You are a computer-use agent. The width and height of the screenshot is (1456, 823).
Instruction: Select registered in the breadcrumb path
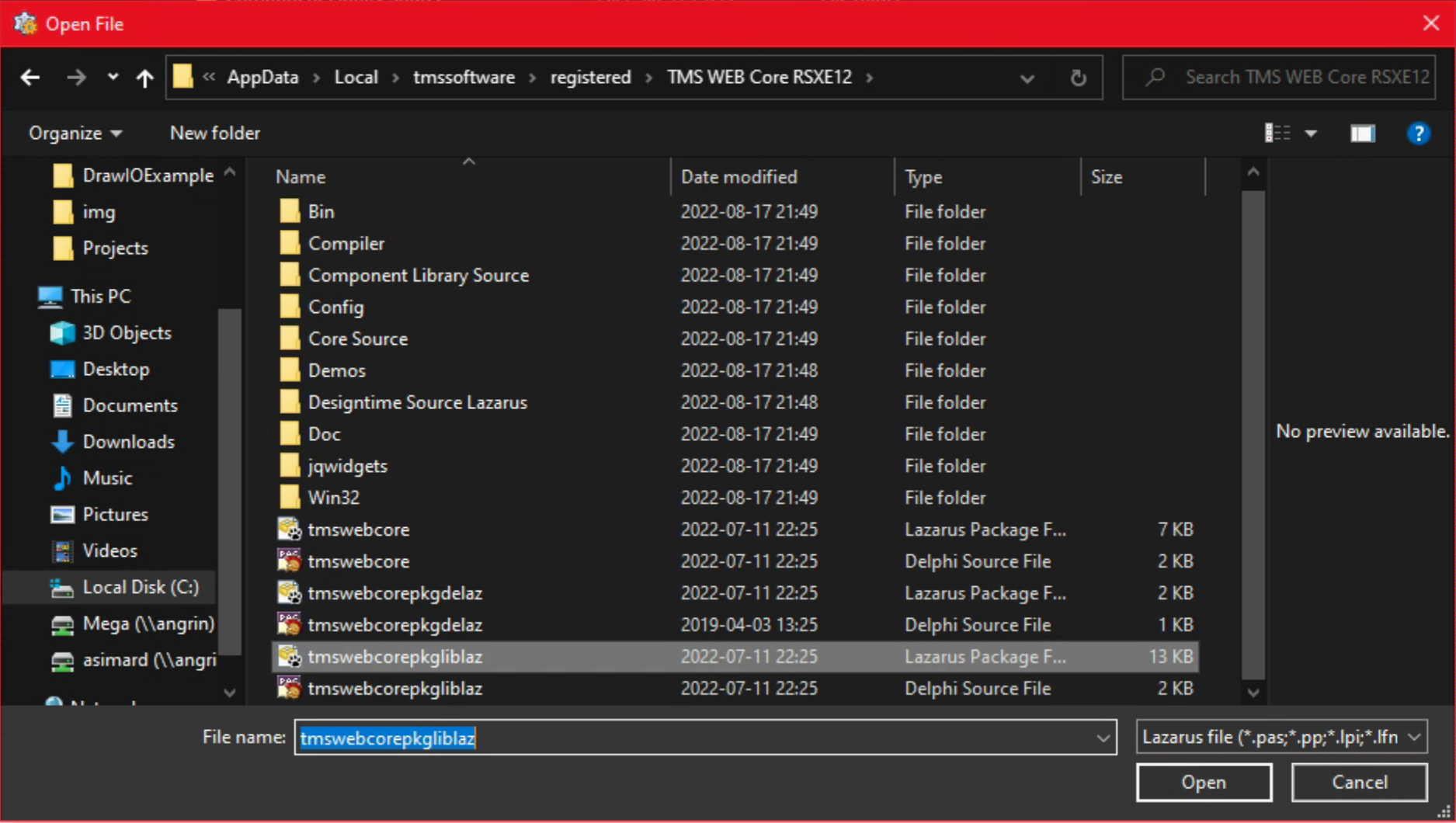tap(590, 77)
